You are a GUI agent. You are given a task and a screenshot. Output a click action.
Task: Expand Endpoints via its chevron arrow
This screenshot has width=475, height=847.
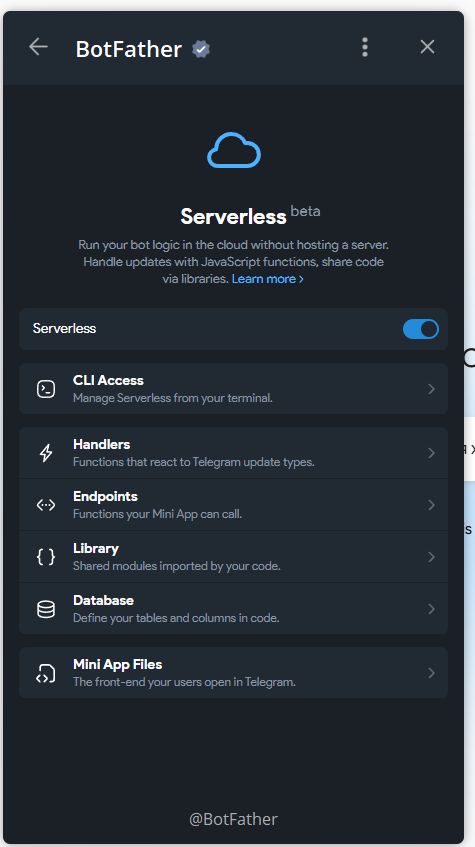click(431, 505)
